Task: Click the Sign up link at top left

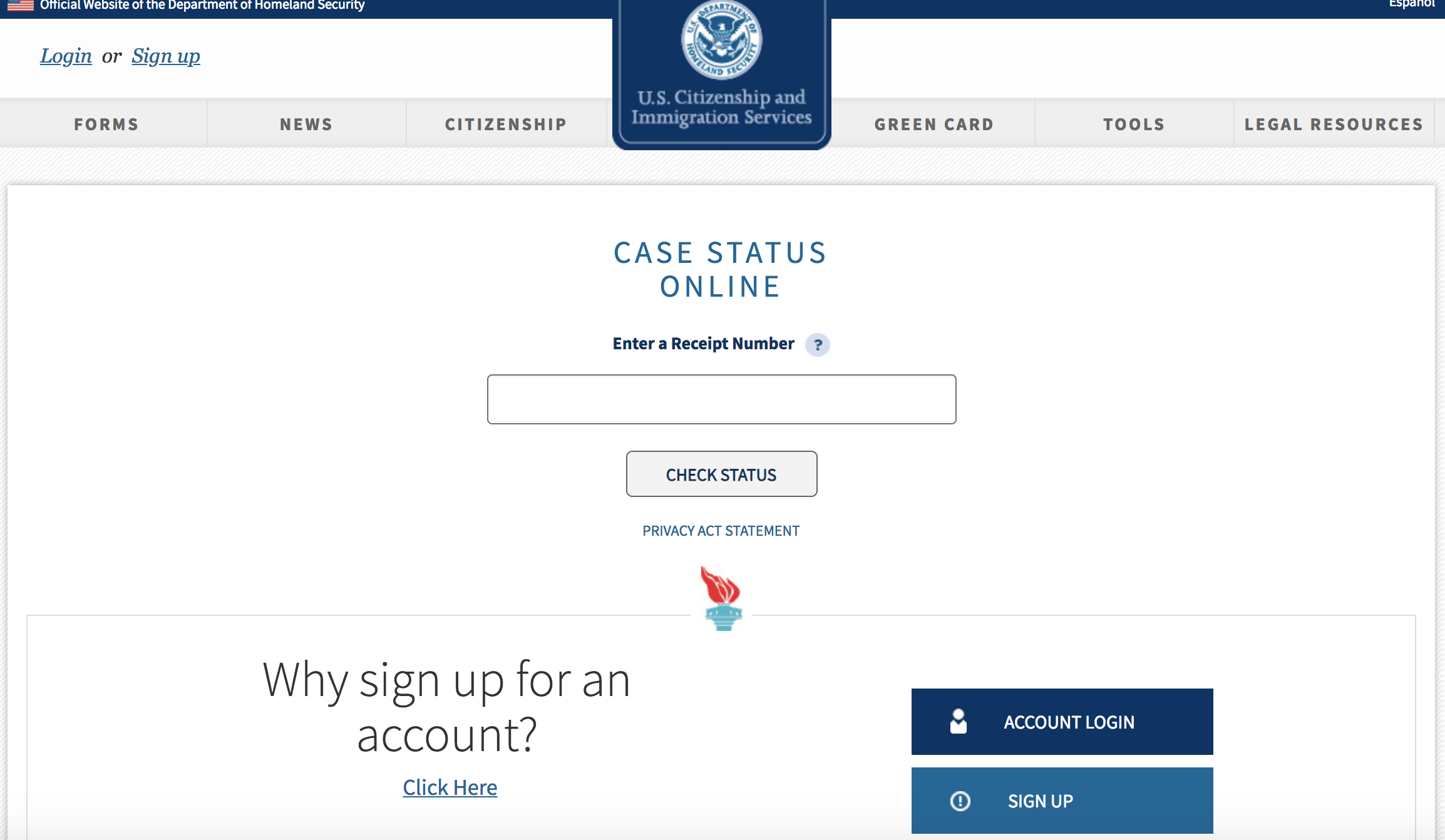Action: click(x=165, y=55)
